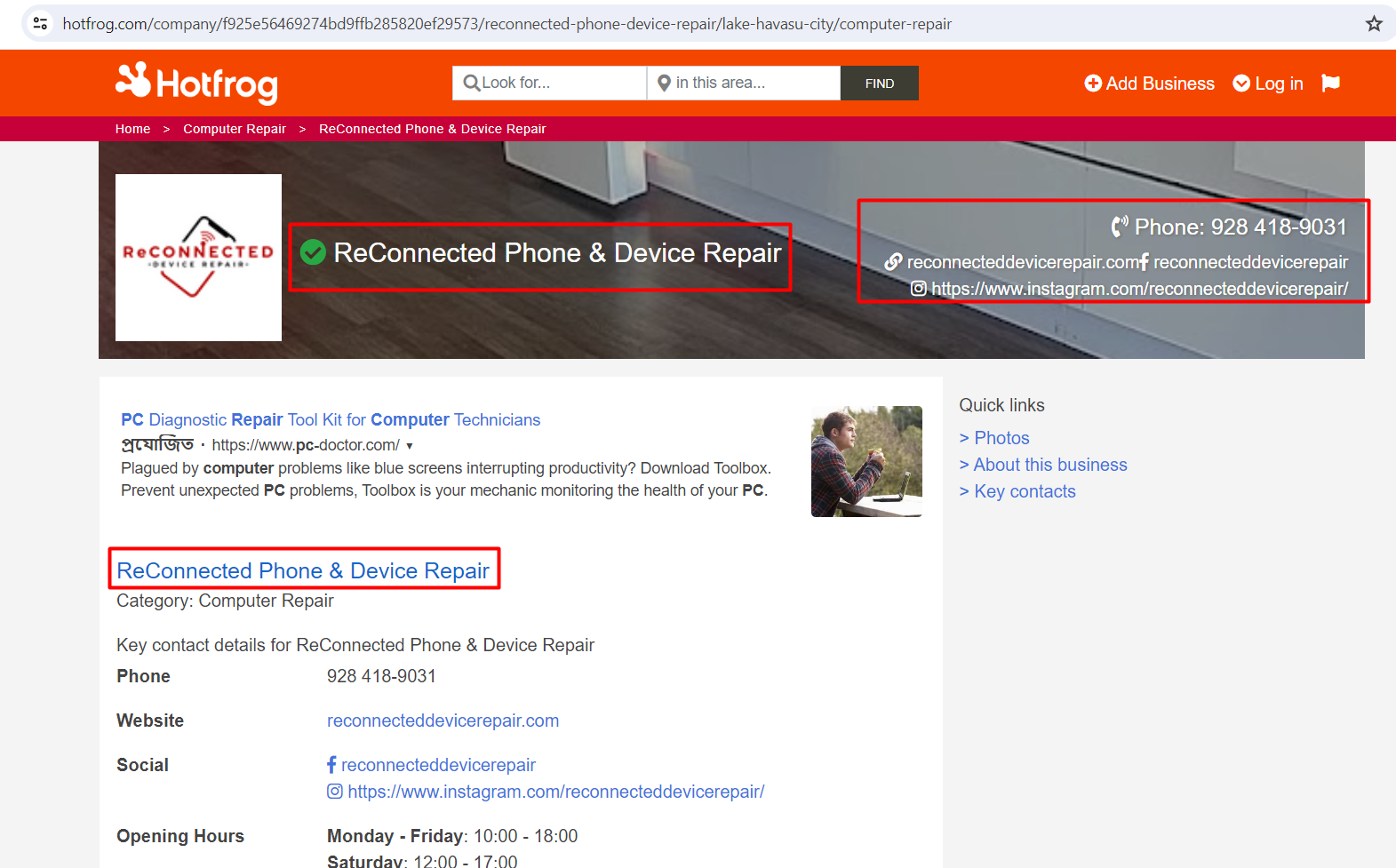Click the Category: Computer Repair text
The image size is (1396, 868).
[x=225, y=601]
